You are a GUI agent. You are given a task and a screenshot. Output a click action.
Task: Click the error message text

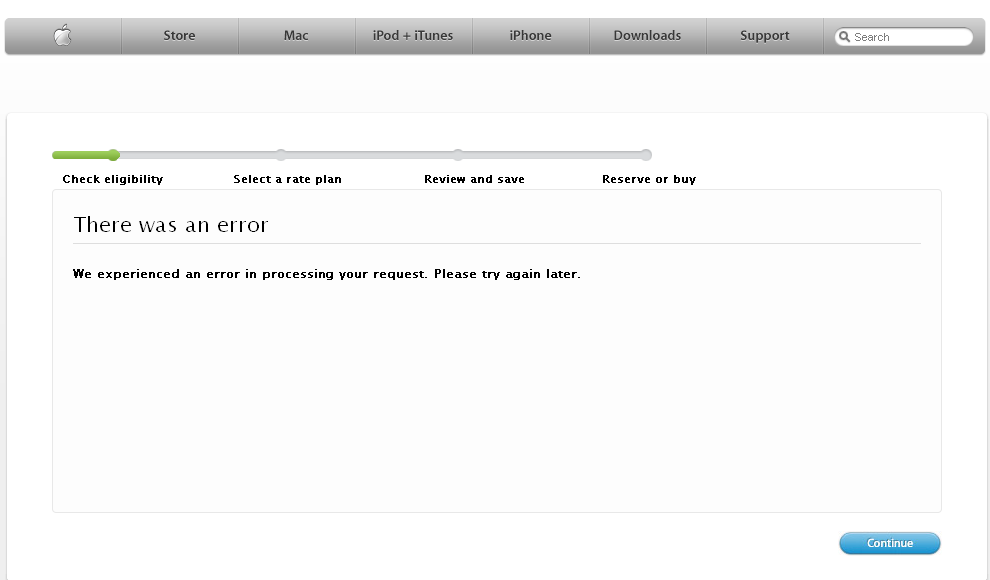(324, 273)
